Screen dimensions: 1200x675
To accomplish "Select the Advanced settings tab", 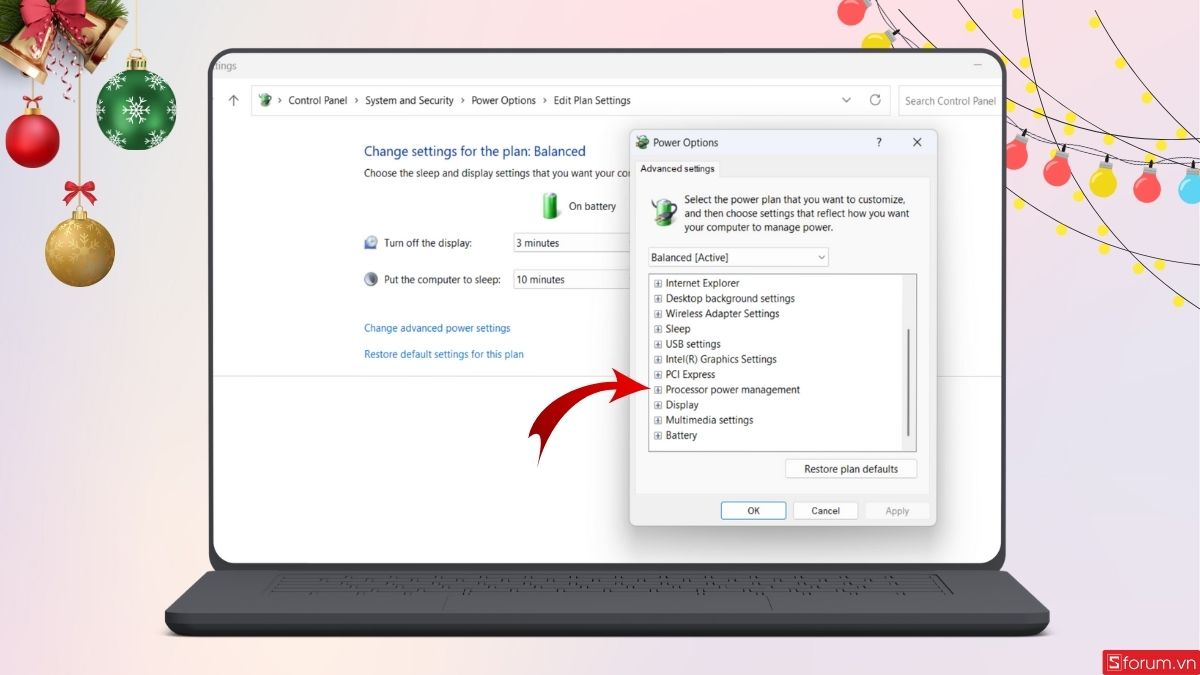I will [677, 169].
